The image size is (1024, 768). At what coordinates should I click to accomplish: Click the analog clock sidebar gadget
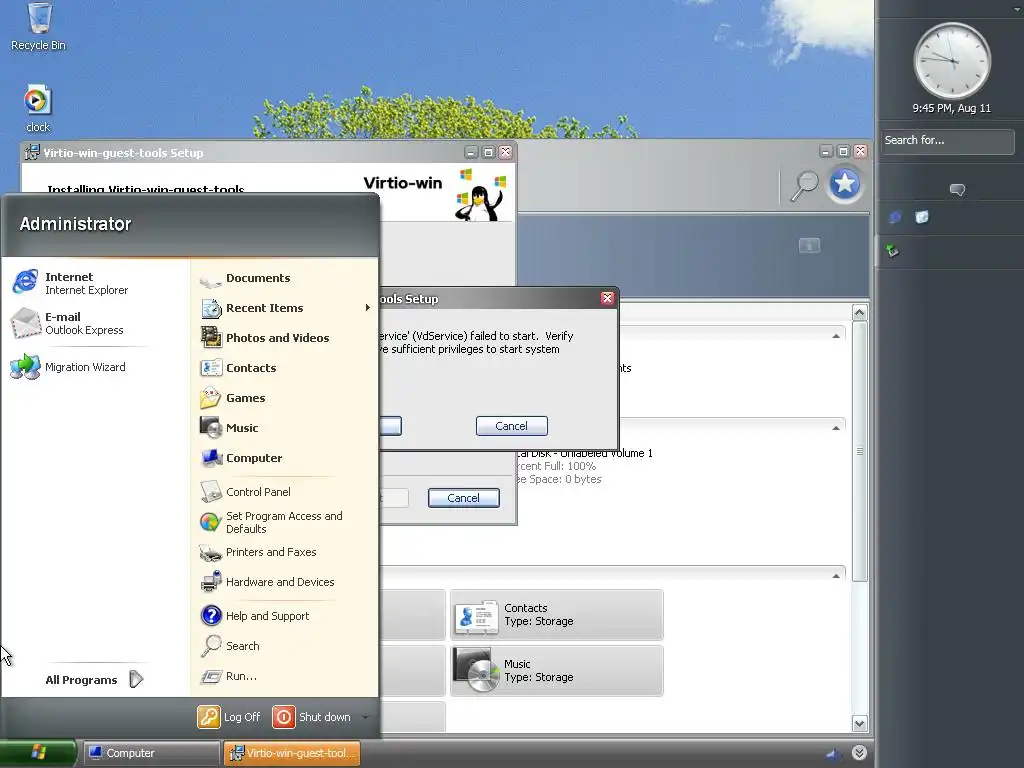pos(952,61)
